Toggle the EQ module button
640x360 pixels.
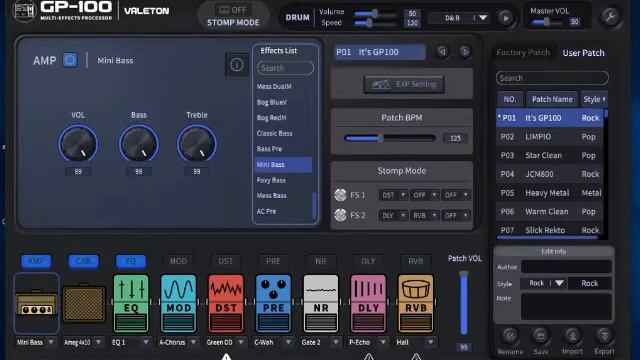click(x=131, y=261)
